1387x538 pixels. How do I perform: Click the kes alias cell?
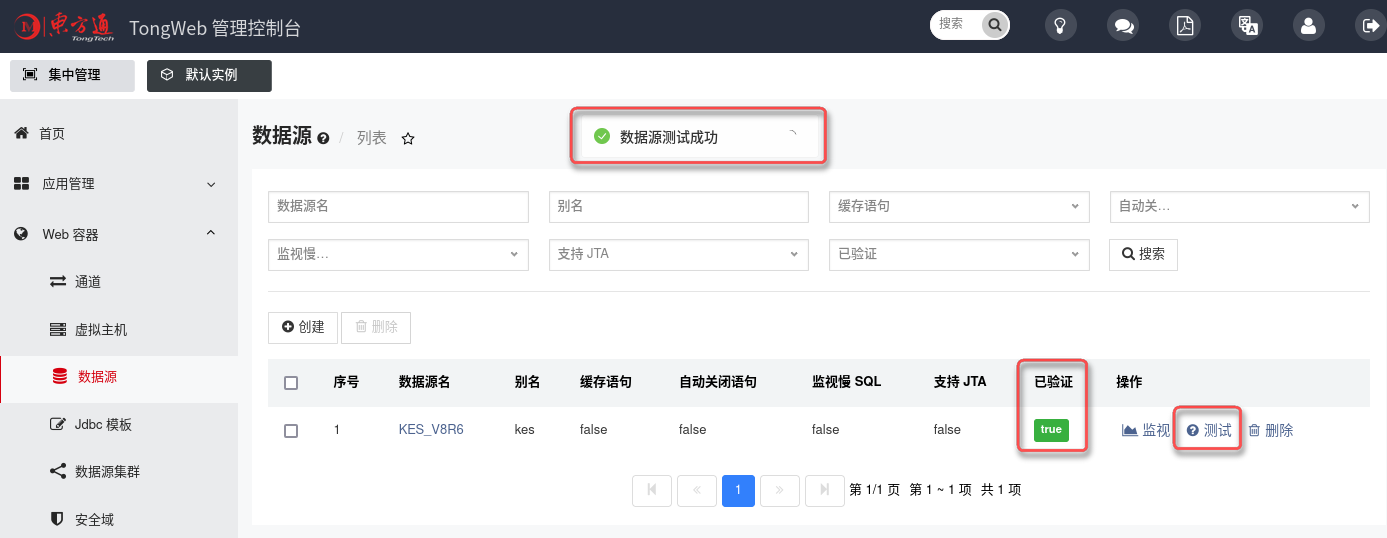(x=525, y=430)
